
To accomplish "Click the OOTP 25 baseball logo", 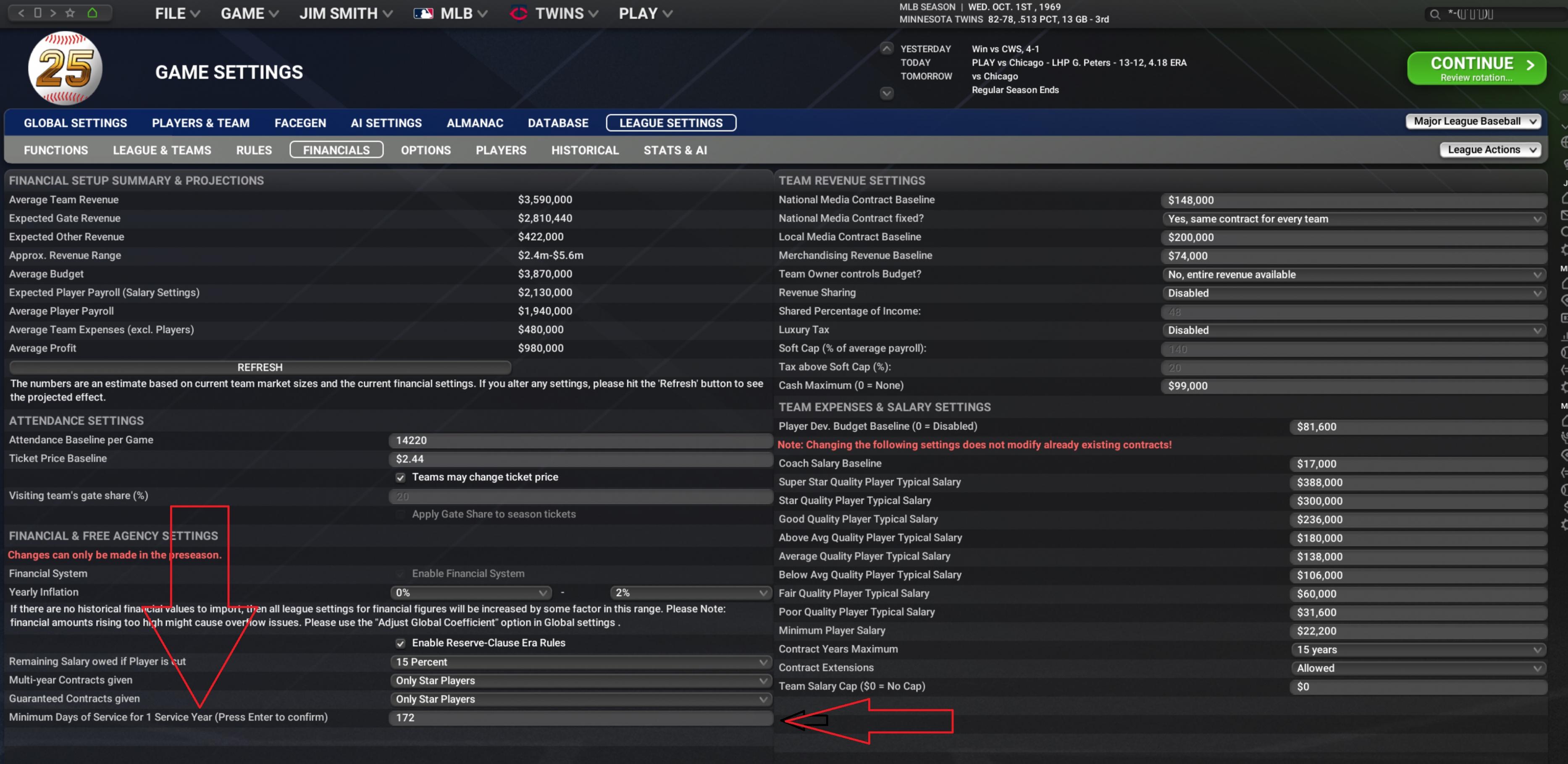I will point(65,68).
